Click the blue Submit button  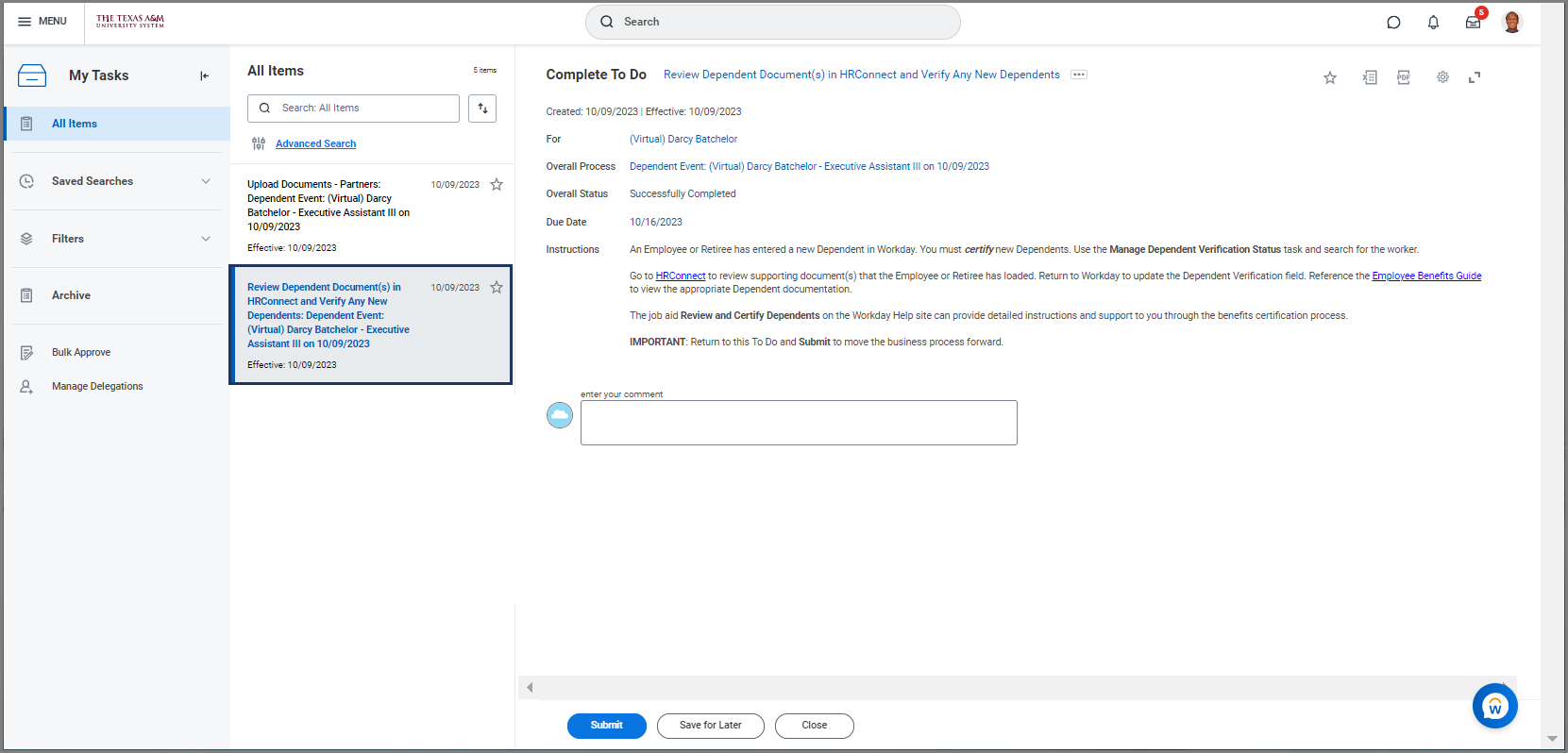606,726
